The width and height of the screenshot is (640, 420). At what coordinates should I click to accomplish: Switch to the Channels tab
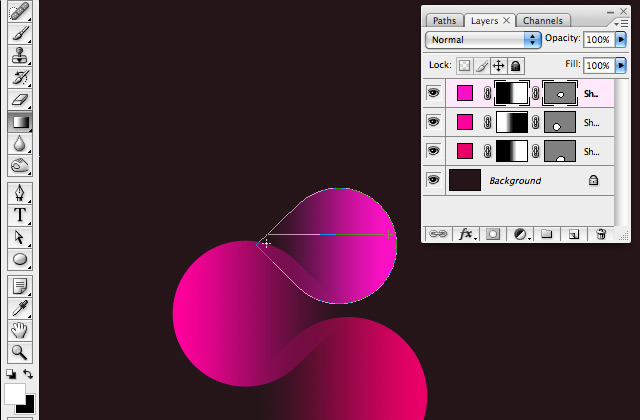(542, 20)
